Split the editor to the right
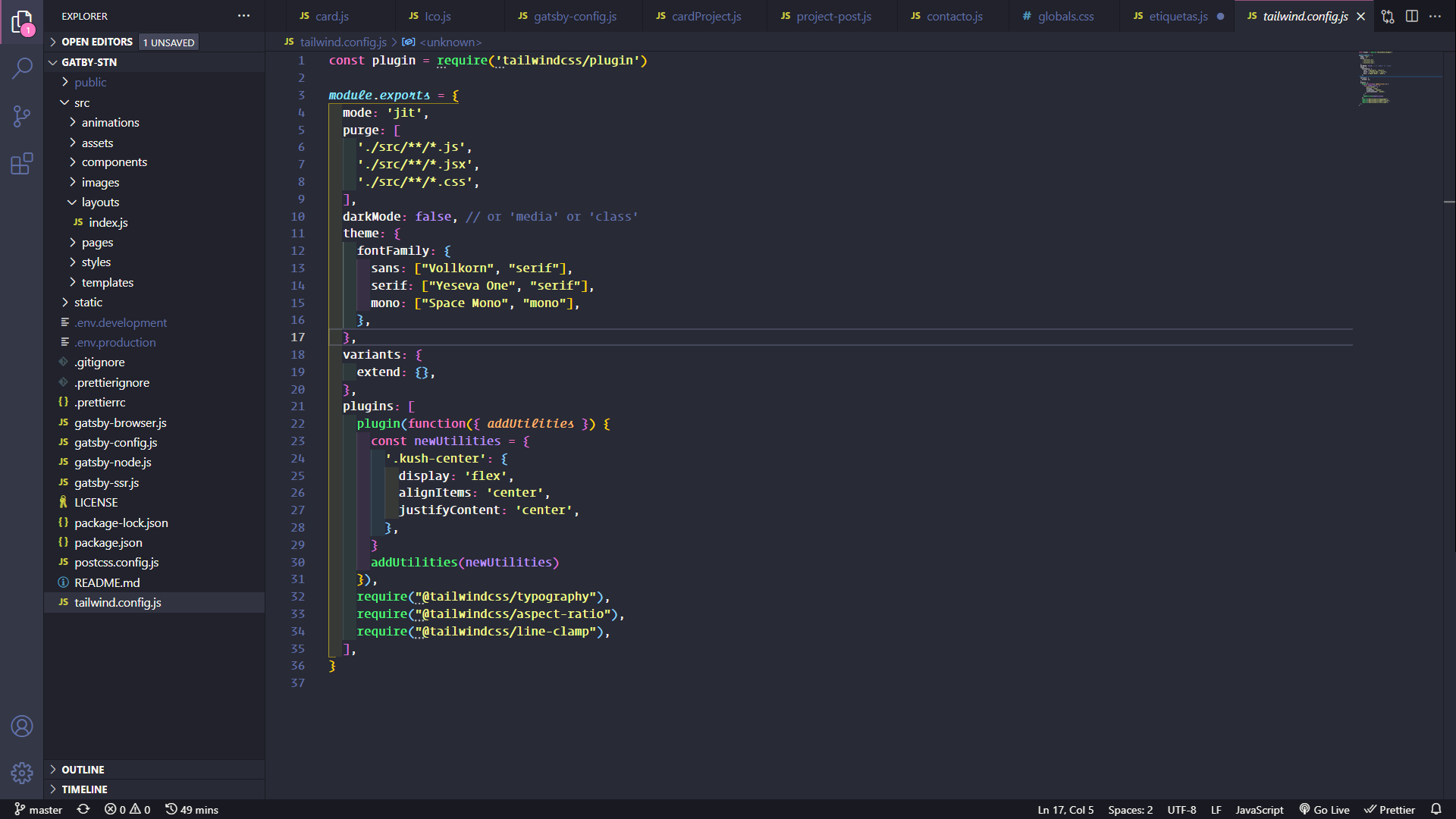Screen dimensions: 1456x819 (x=1412, y=16)
